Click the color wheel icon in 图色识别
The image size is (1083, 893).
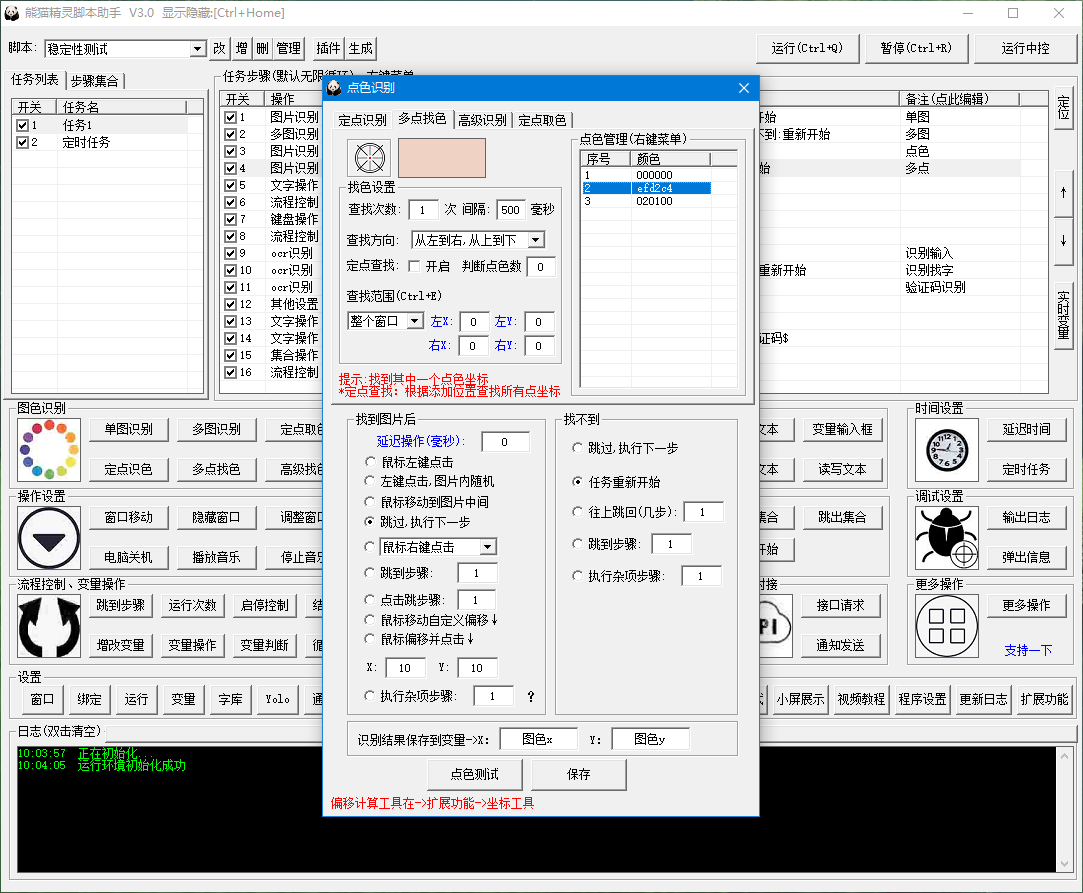click(42, 450)
